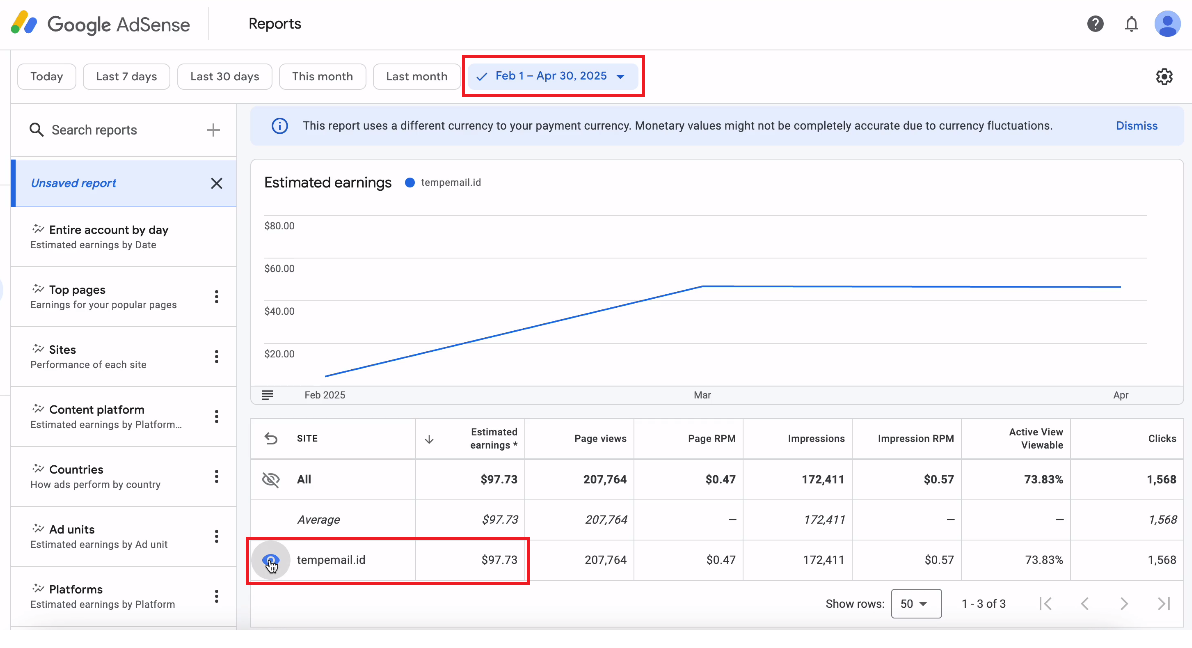This screenshot has width=1192, height=648.
Task: Click the Estimated earnings chart title
Action: [328, 183]
